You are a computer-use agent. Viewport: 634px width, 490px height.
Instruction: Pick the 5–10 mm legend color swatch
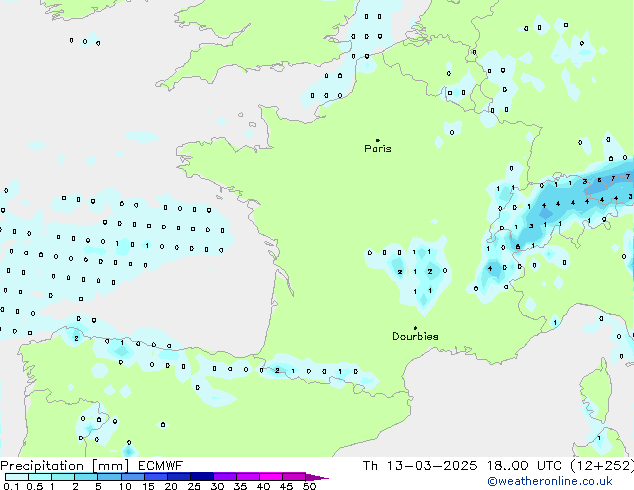(109, 477)
